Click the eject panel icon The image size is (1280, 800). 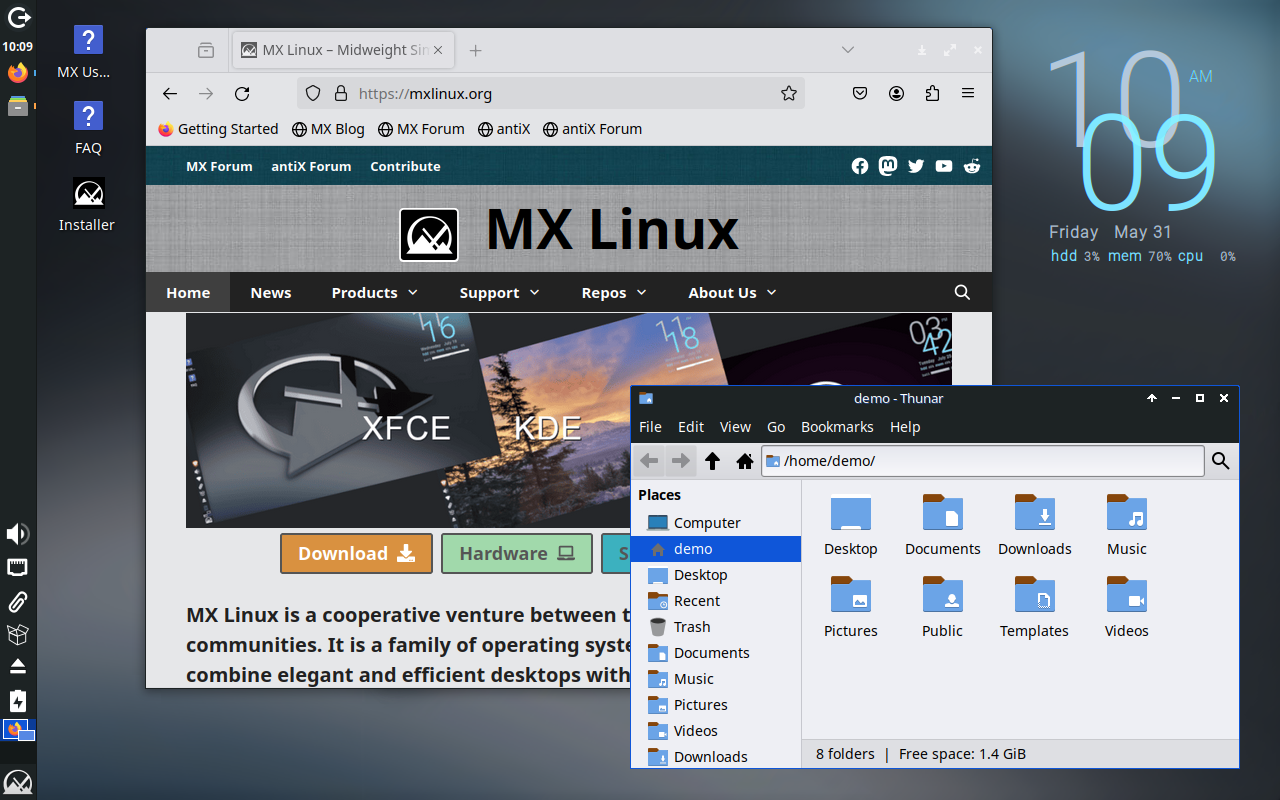point(18,666)
